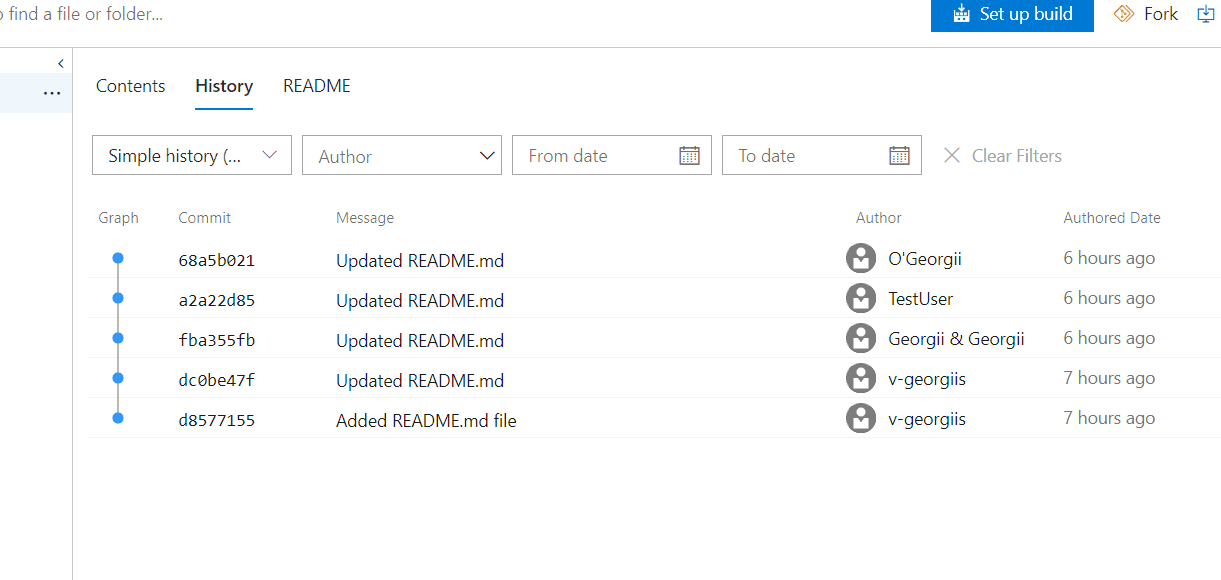Viewport: 1221px width, 580px height.
Task: Open the more options ellipsis in sidebar
Action: tap(52, 93)
